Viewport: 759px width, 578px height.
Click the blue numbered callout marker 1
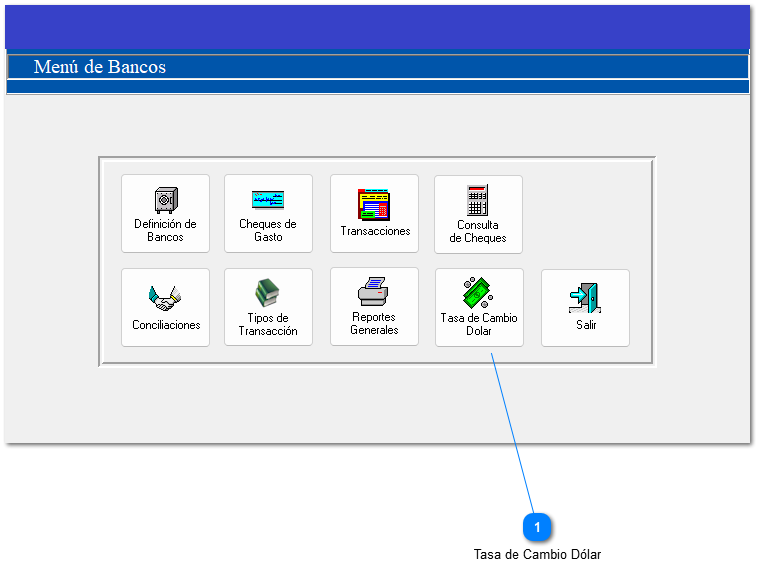click(537, 526)
